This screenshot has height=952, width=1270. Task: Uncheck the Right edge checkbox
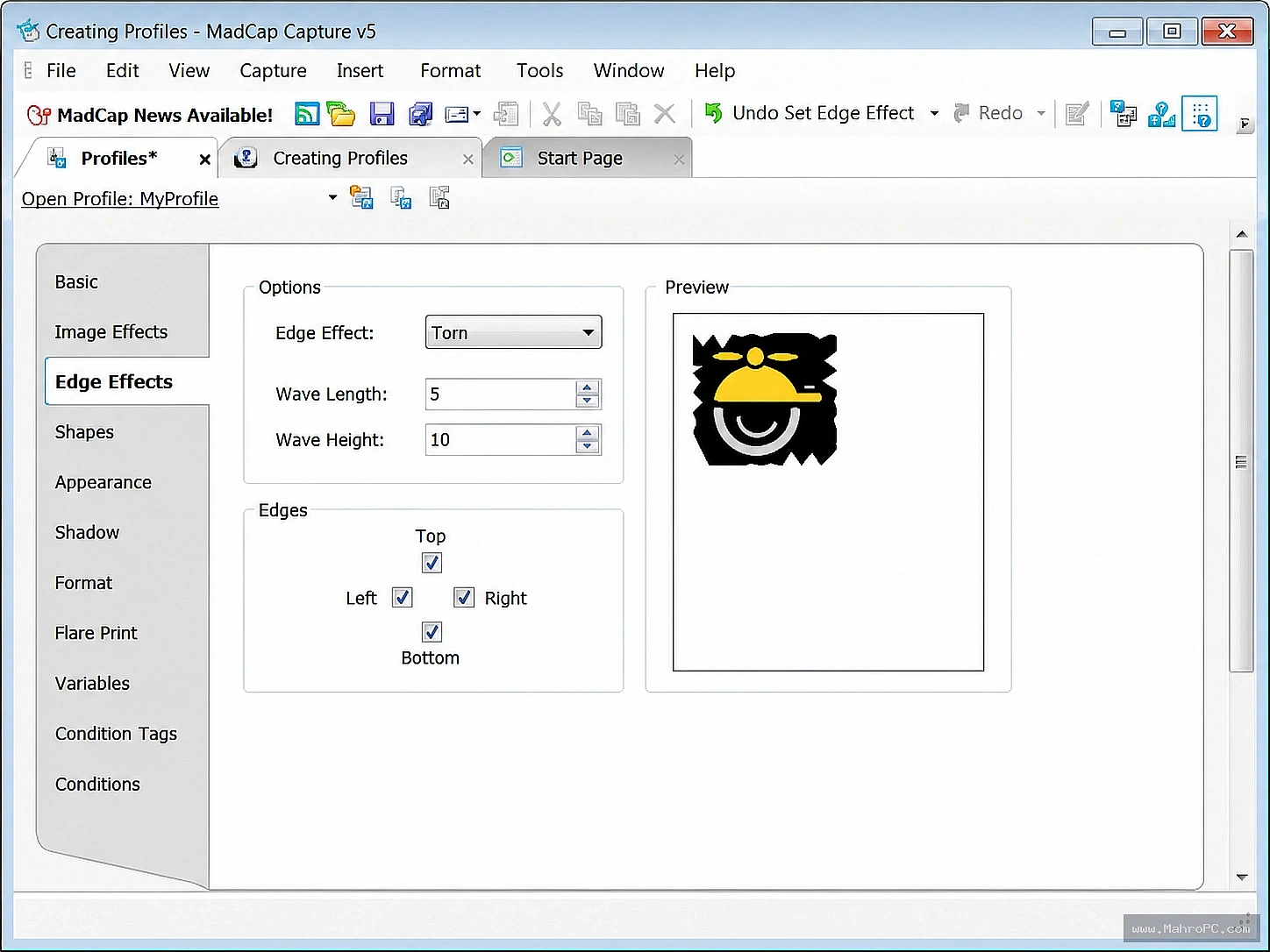[x=464, y=598]
